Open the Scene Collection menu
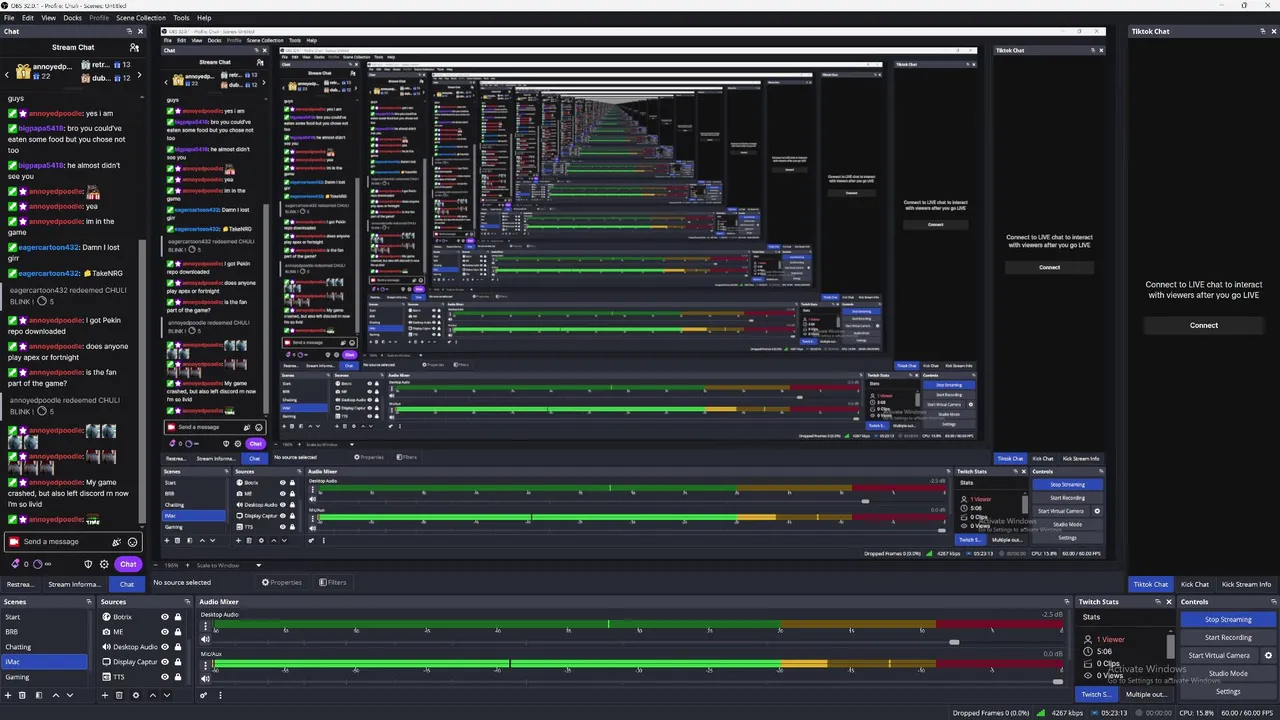 point(141,18)
